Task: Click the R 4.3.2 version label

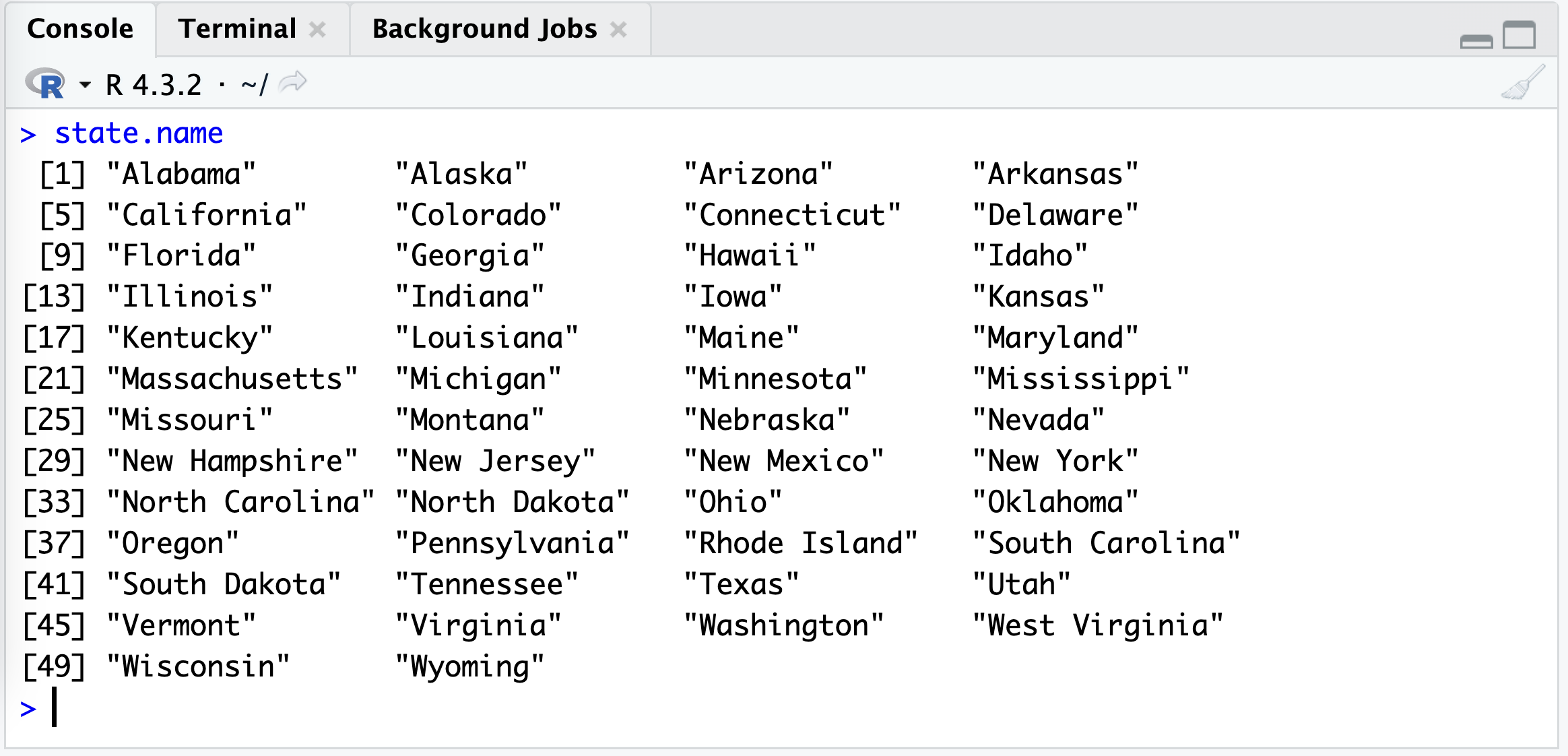Action: point(154,85)
